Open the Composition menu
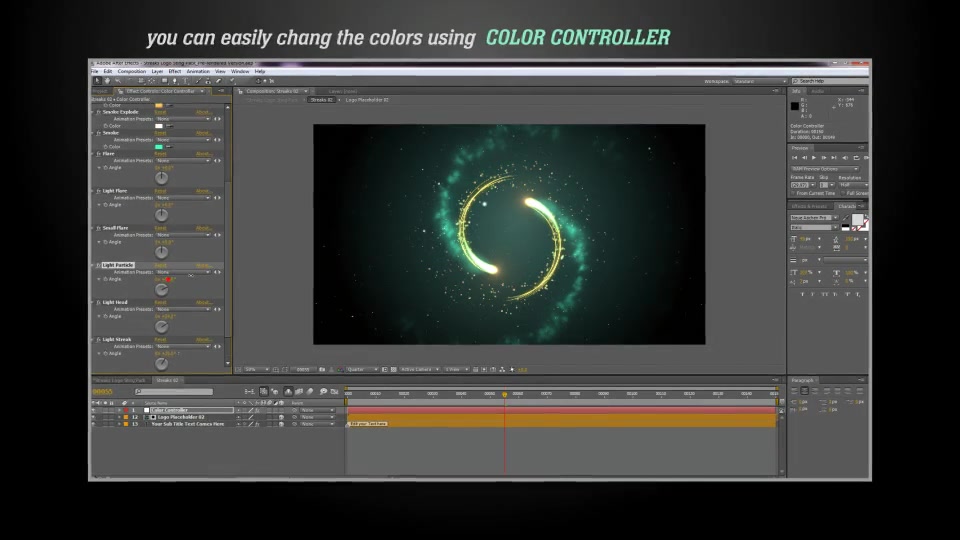 click(132, 72)
